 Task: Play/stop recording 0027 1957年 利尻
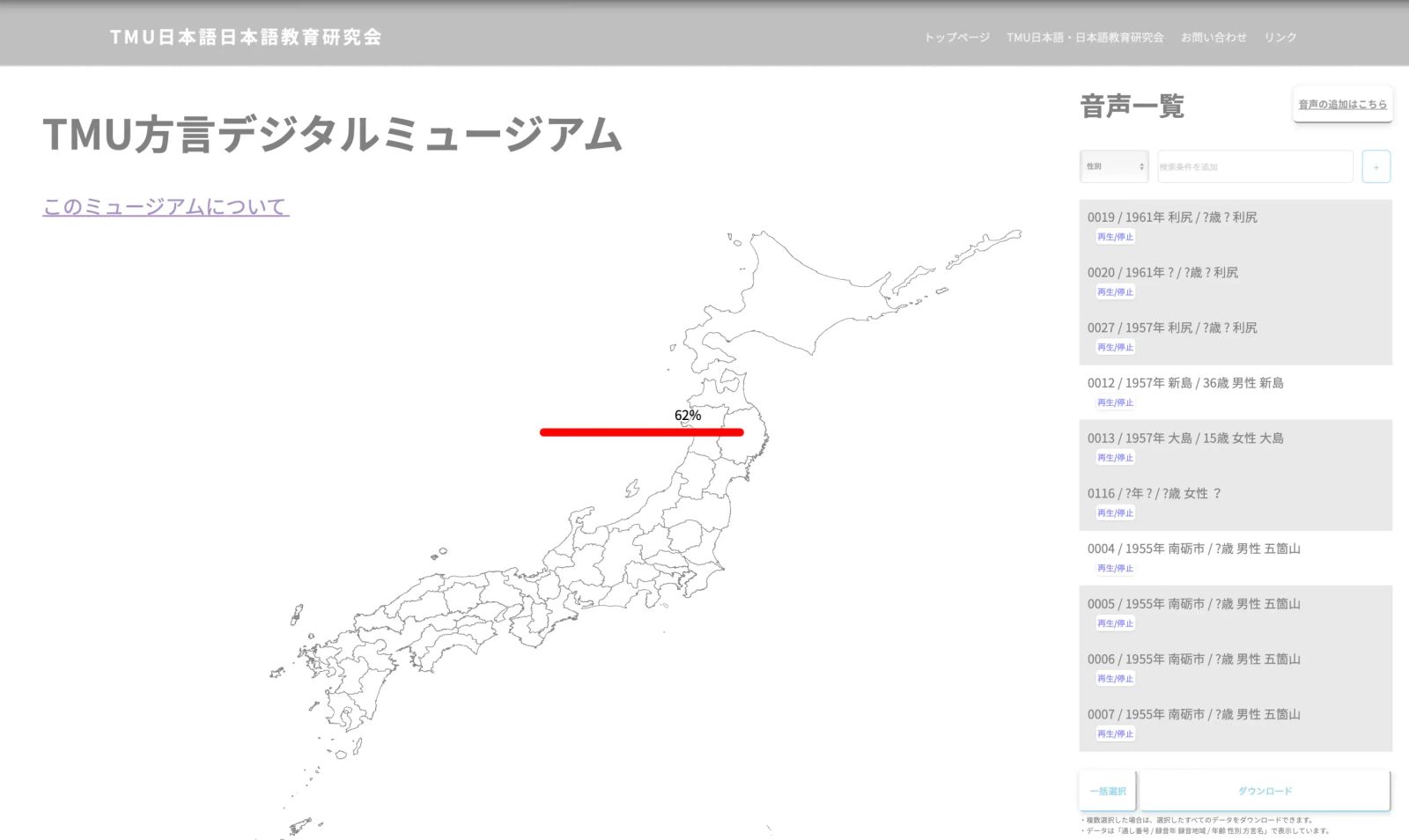point(1115,348)
